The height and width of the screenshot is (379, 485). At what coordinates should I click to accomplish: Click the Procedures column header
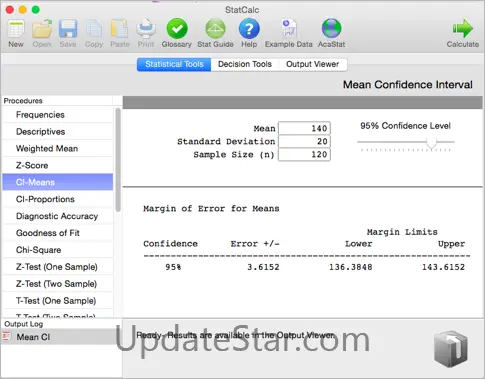(57, 101)
